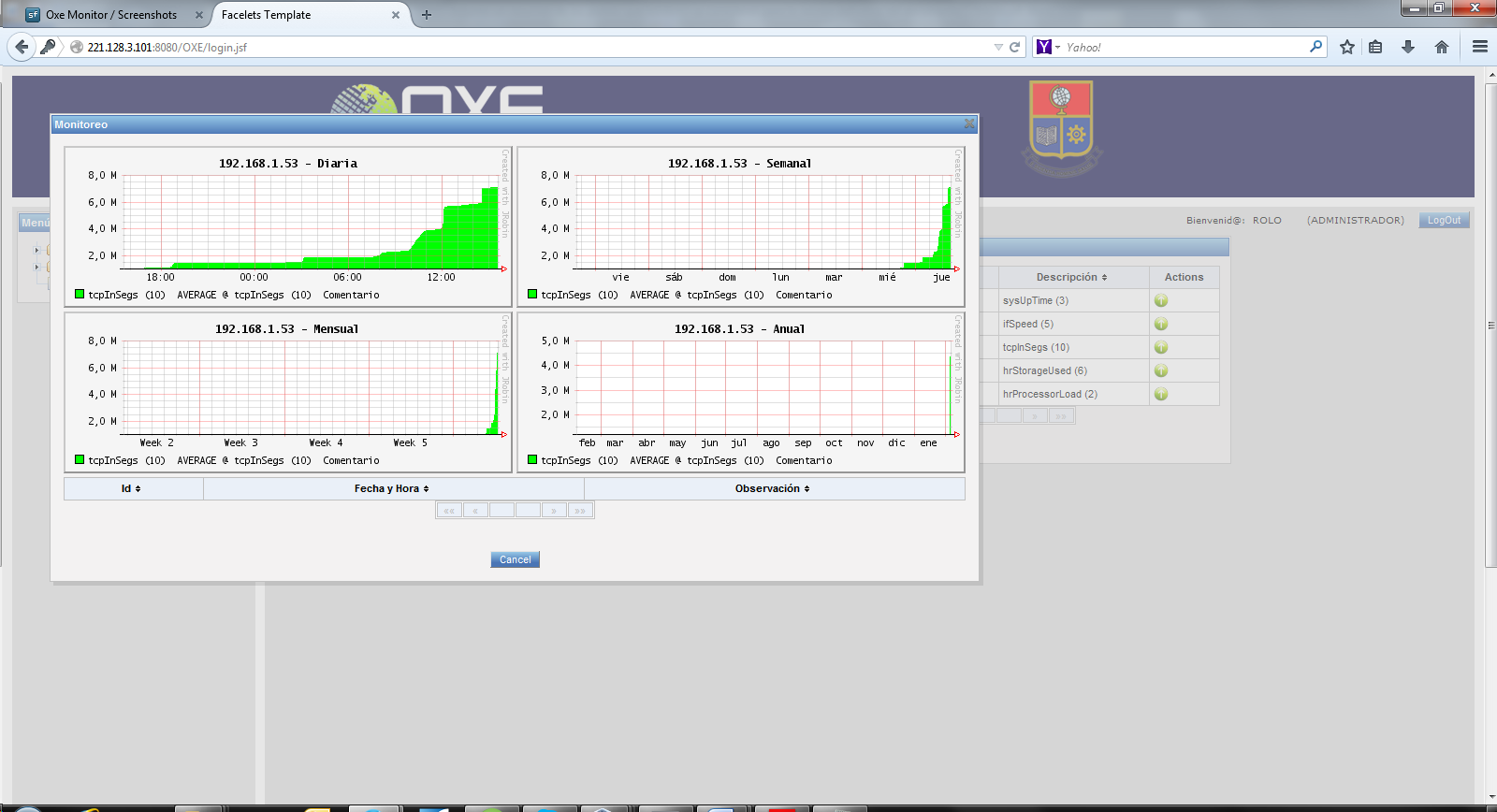This screenshot has height=812, width=1497.
Task: Click the LogOut button
Action: (x=1444, y=220)
